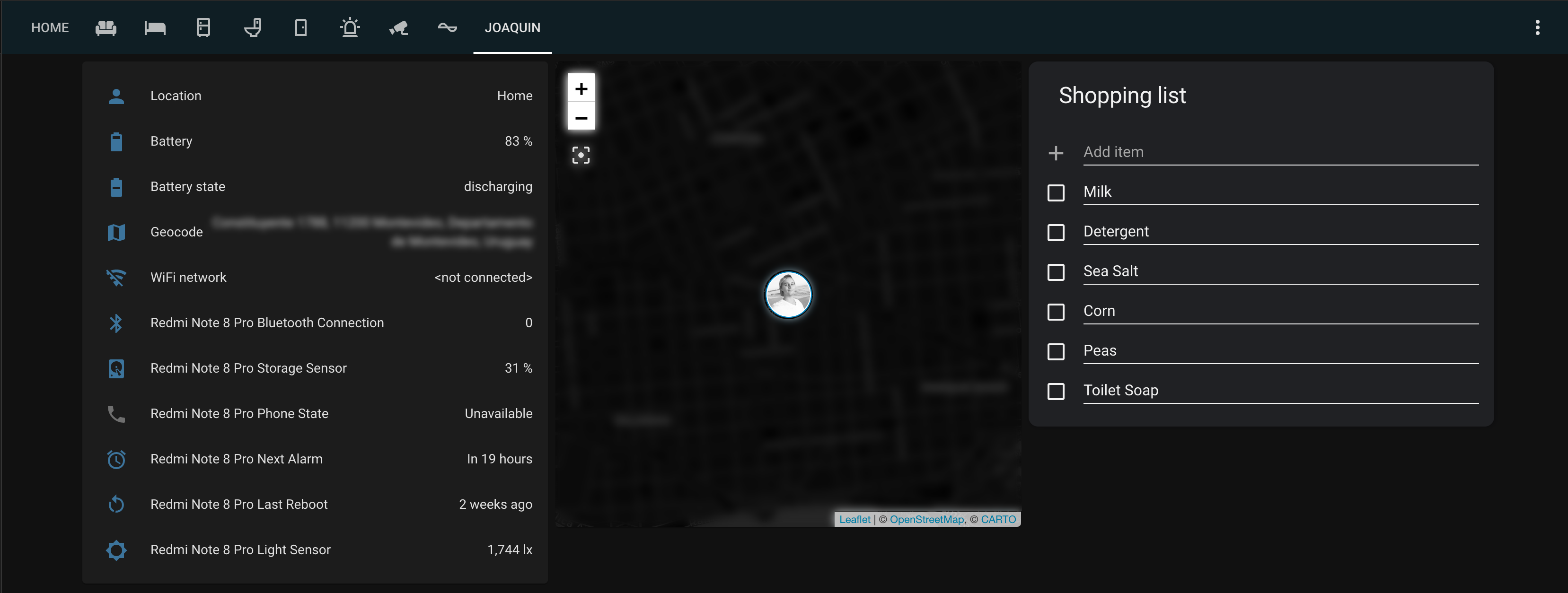Open the security camera tab
This screenshot has height=593, width=1568.
point(399,27)
